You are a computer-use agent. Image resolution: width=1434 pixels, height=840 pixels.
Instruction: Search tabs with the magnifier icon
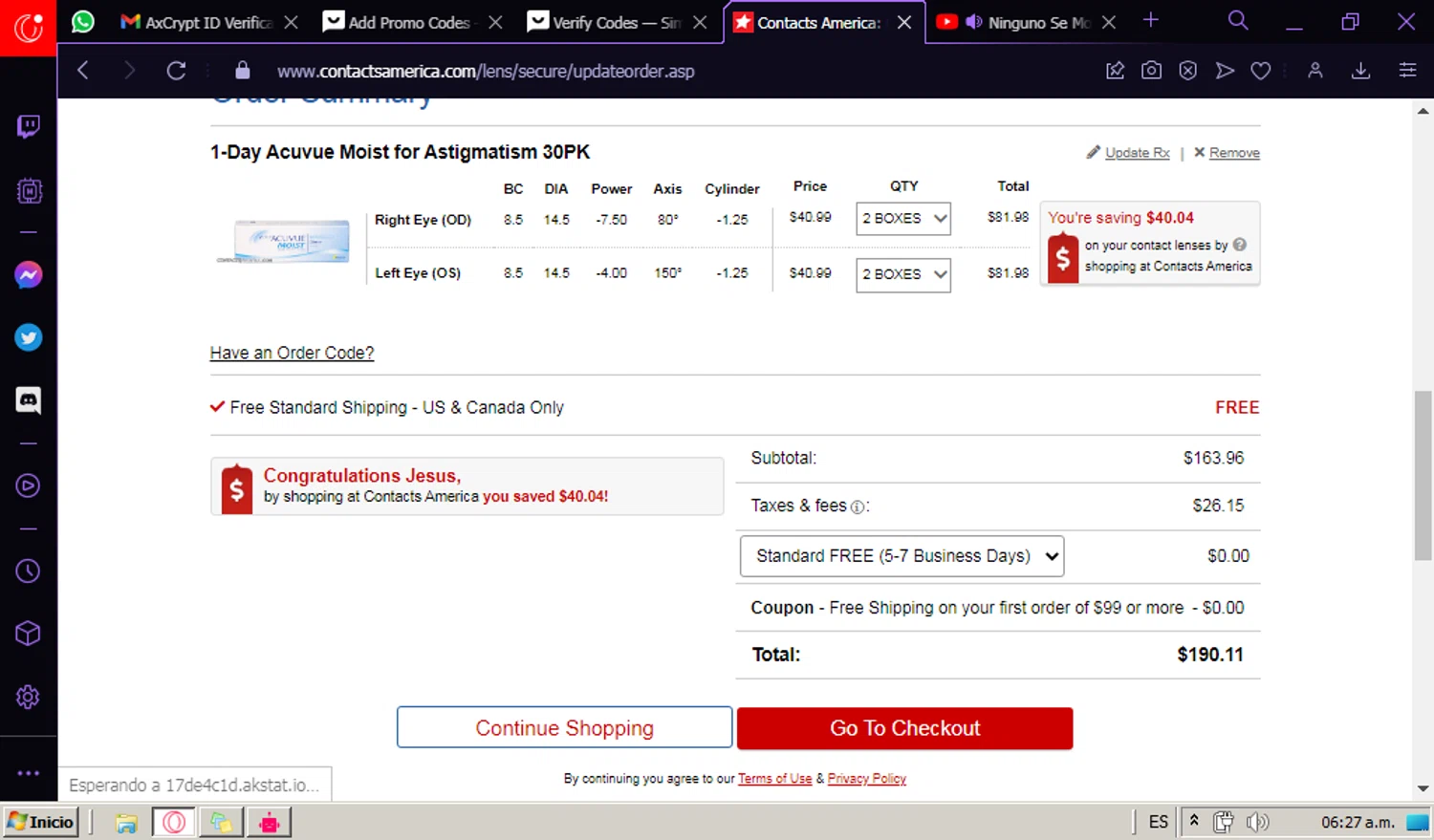point(1238,21)
